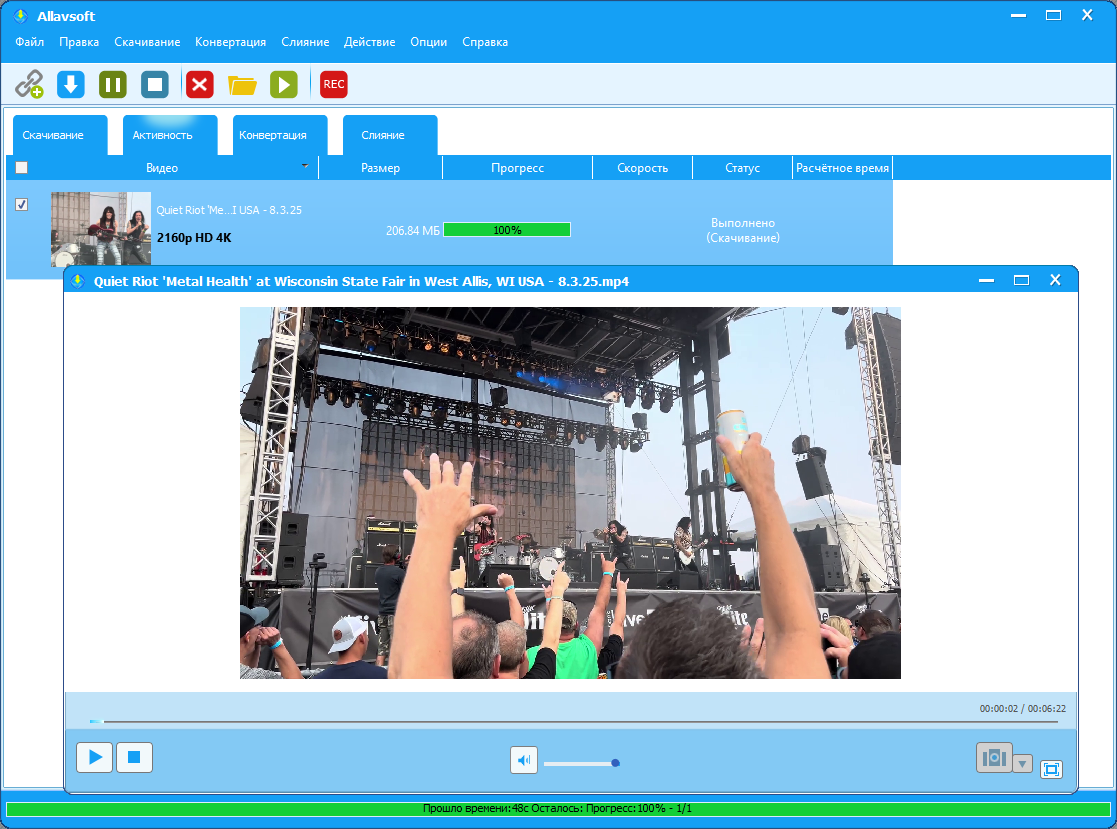Image resolution: width=1117 pixels, height=829 pixels.
Task: Adjust the volume slider handle
Action: (x=615, y=763)
